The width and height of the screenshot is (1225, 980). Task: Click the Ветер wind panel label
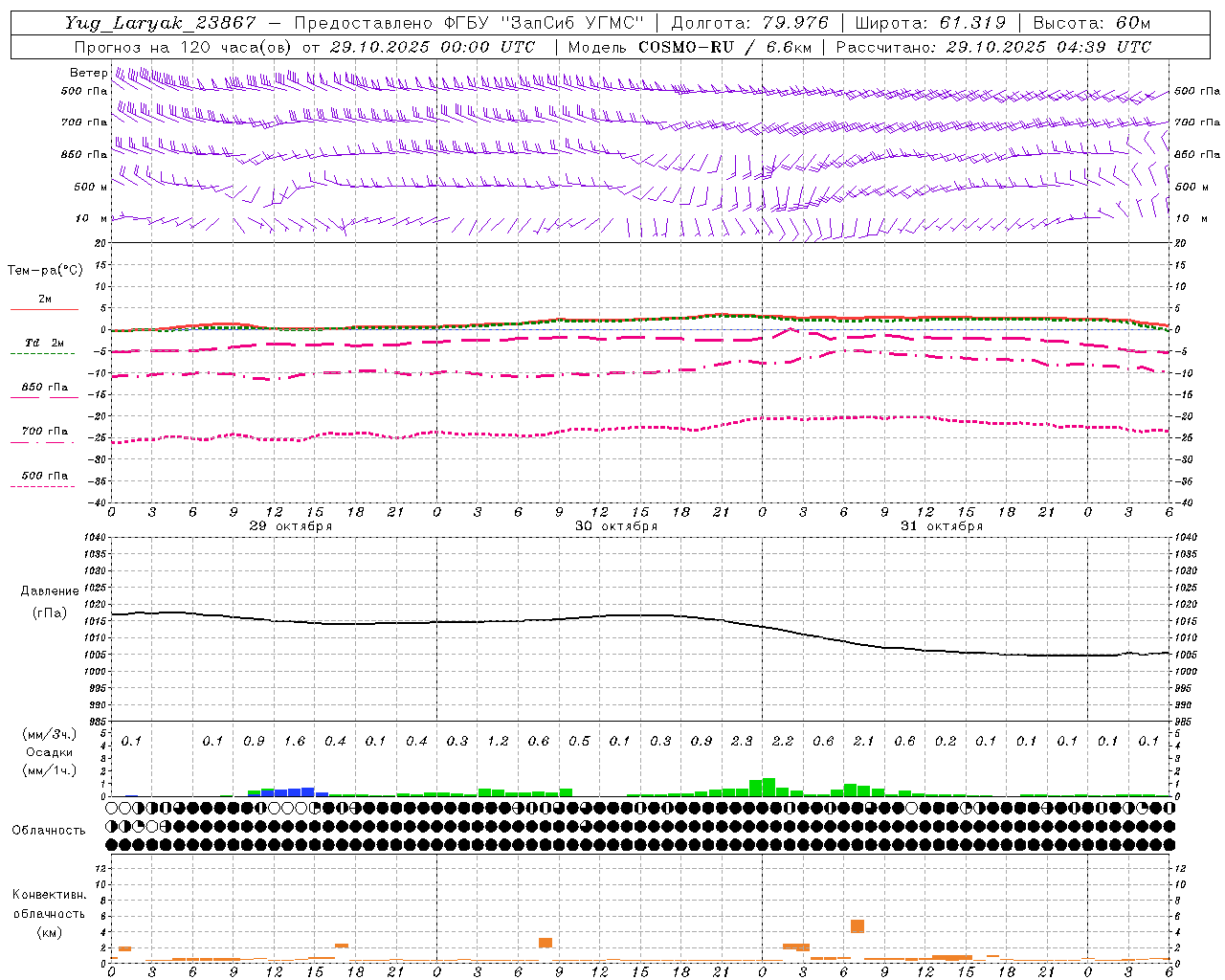click(x=89, y=73)
